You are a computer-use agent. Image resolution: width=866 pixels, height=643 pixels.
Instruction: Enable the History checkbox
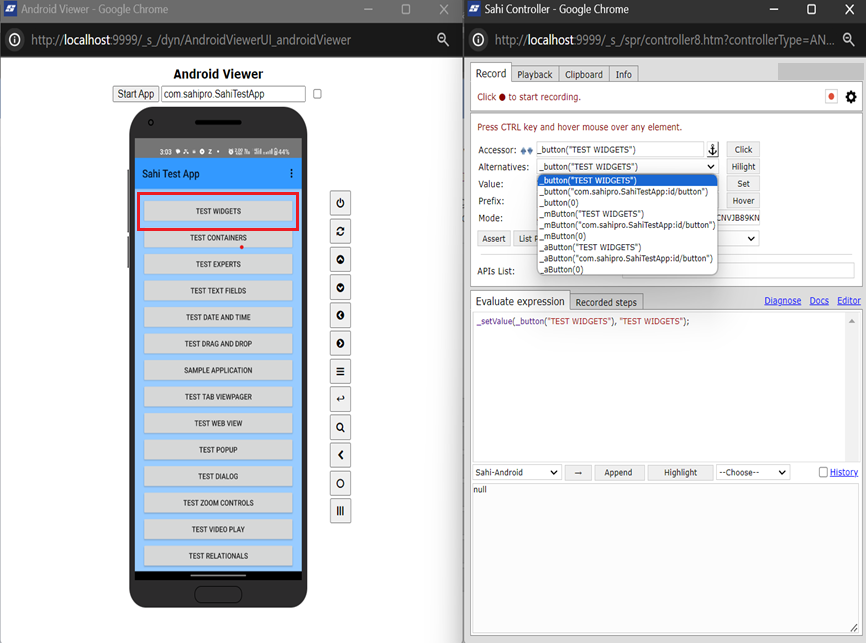[x=823, y=472]
